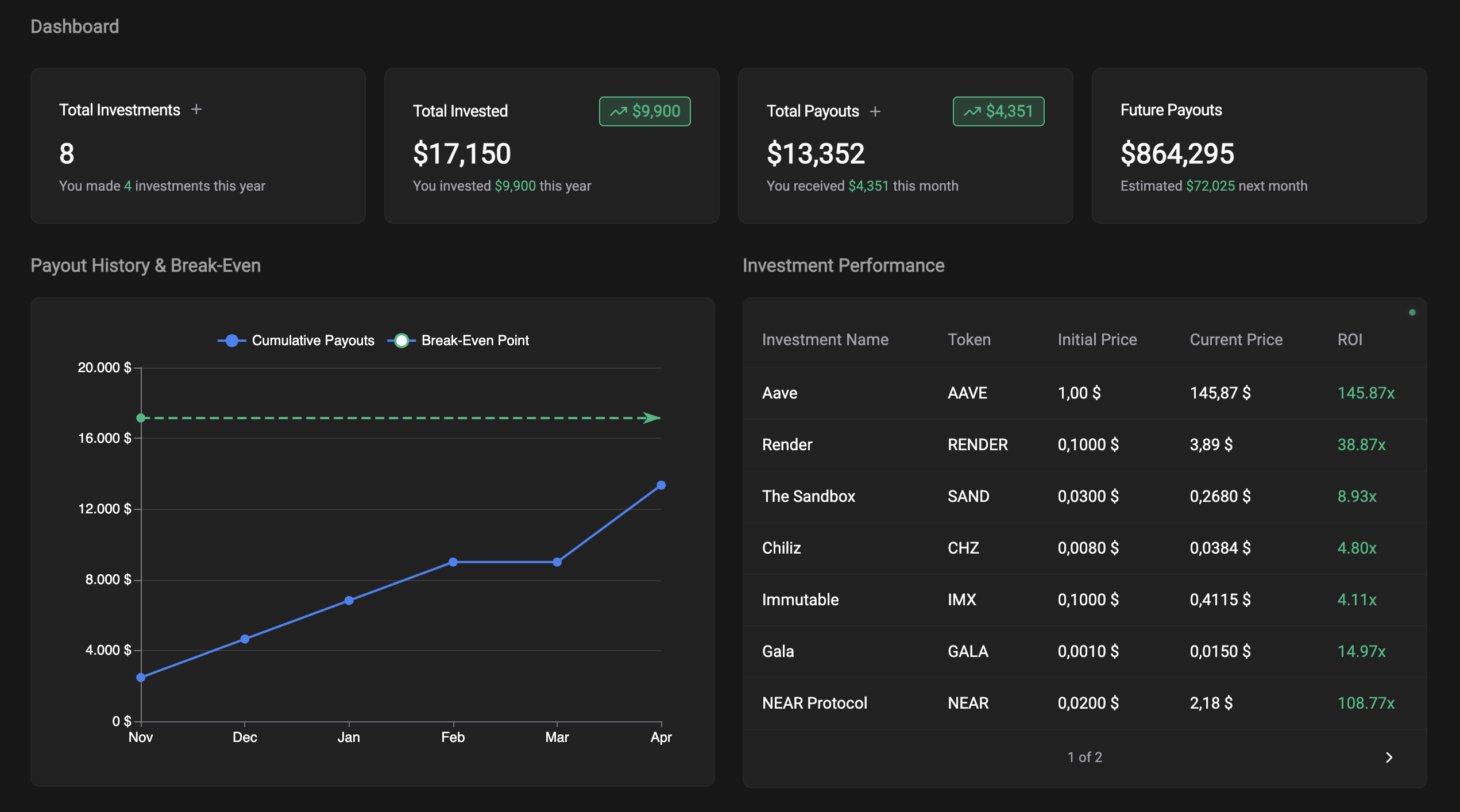Click the green status dot above the ROI column
Image resolution: width=1460 pixels, height=812 pixels.
pyautogui.click(x=1412, y=312)
